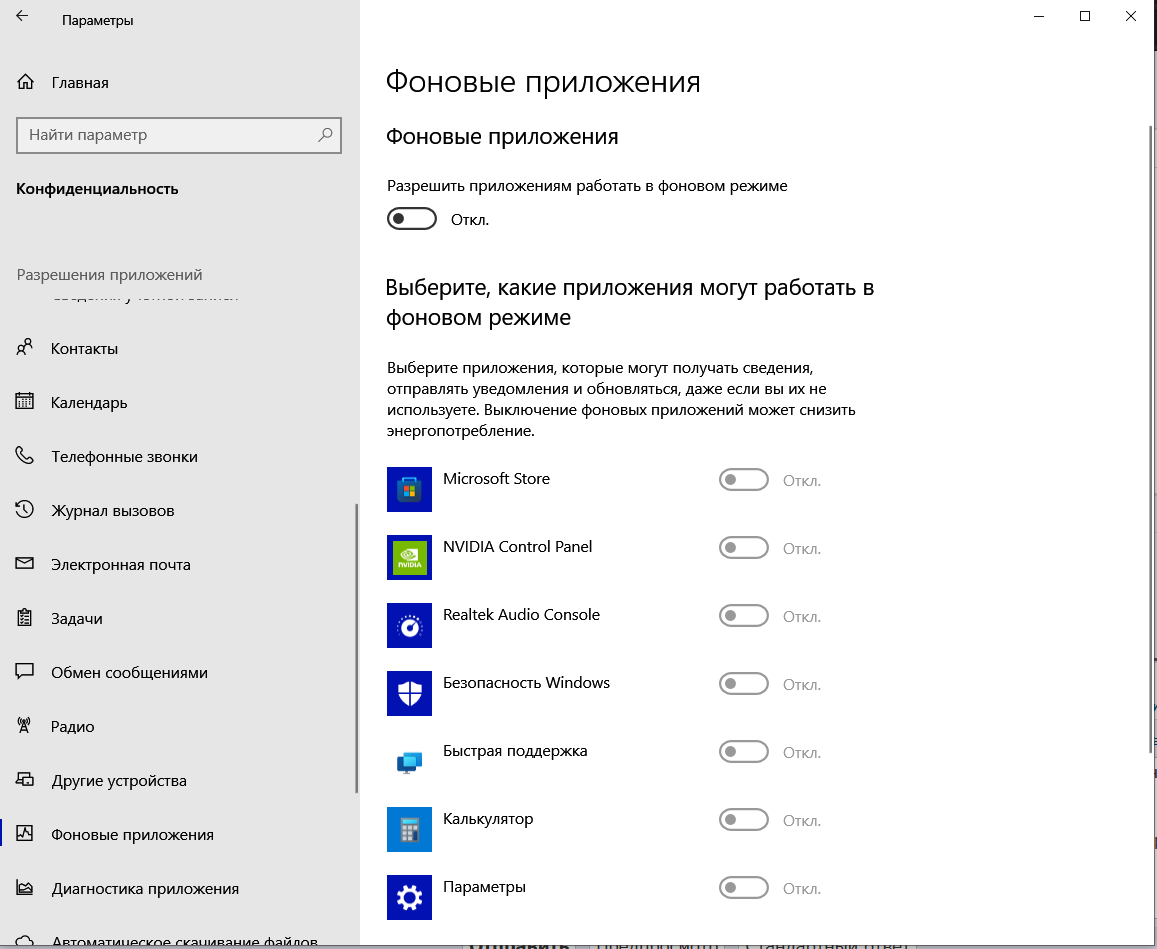This screenshot has width=1157, height=949.
Task: Click the Безопасность Windows shield icon
Action: point(410,693)
